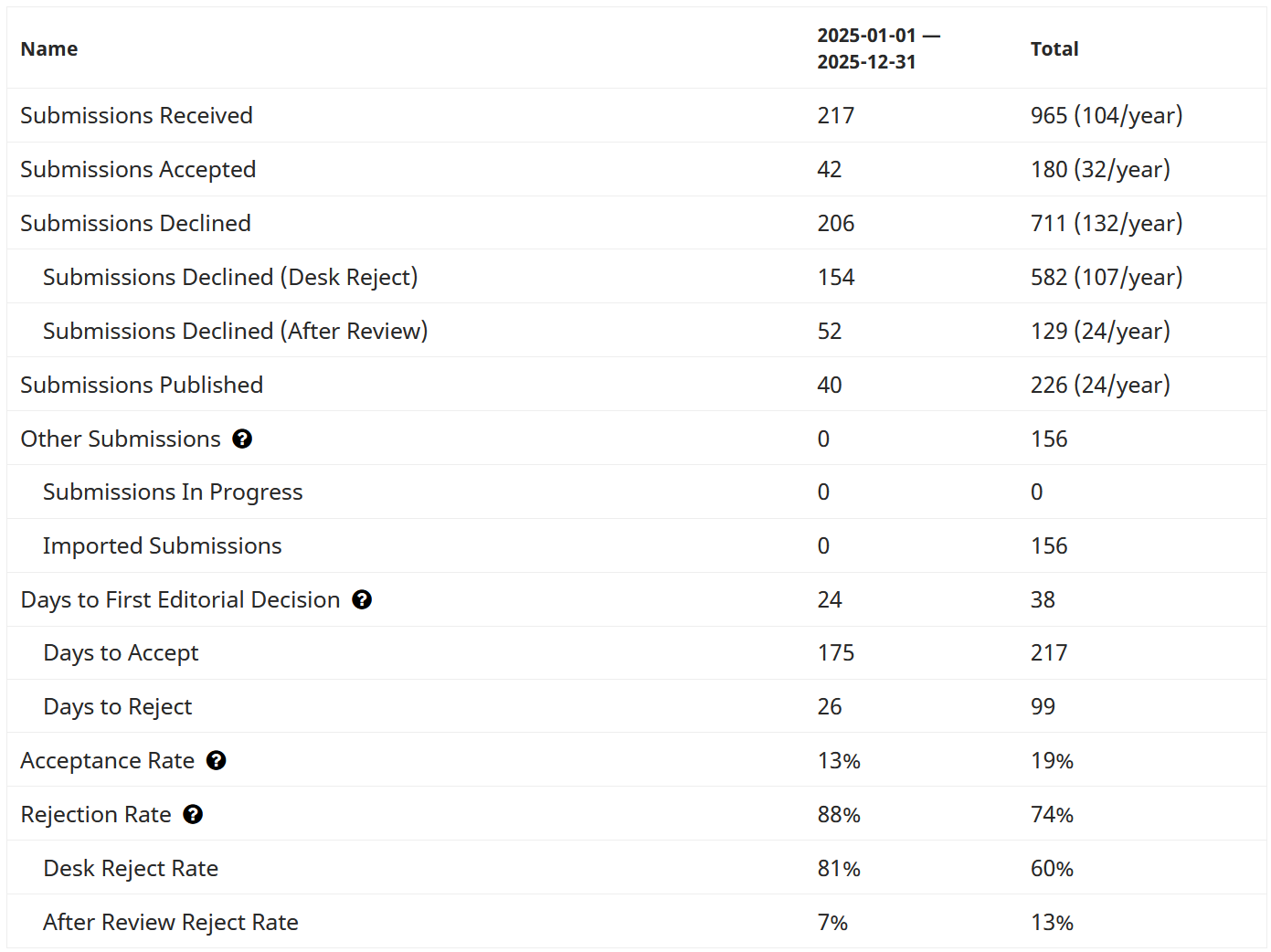Click the Desk Reject Rate row label

tap(131, 869)
